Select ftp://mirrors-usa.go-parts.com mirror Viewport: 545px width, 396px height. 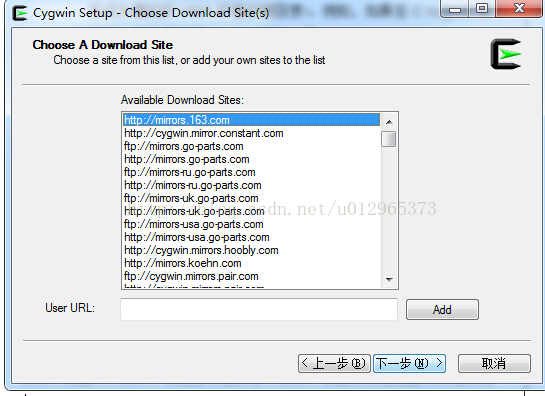pyautogui.click(x=251, y=224)
